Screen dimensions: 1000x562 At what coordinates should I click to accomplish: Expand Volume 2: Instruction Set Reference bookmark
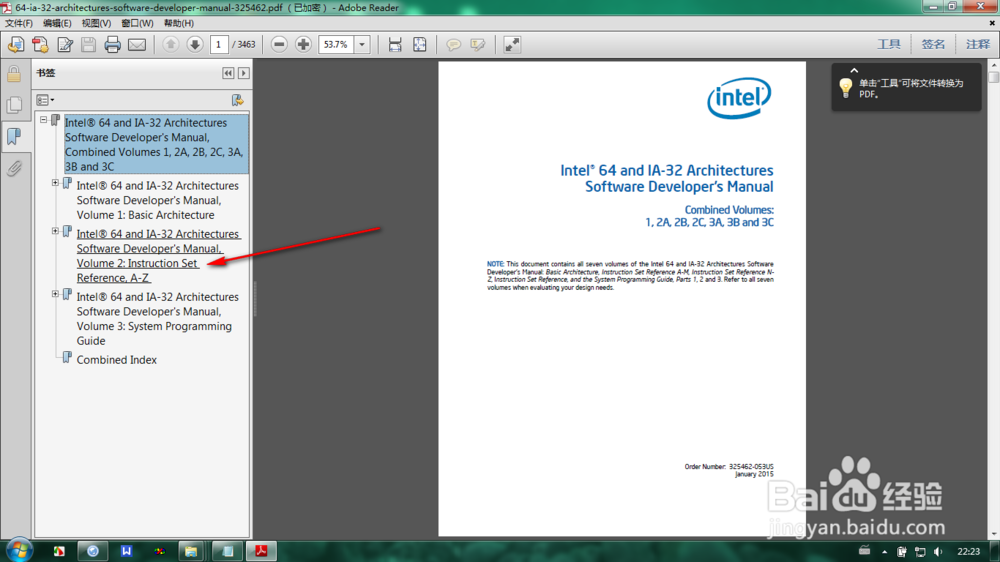point(55,232)
